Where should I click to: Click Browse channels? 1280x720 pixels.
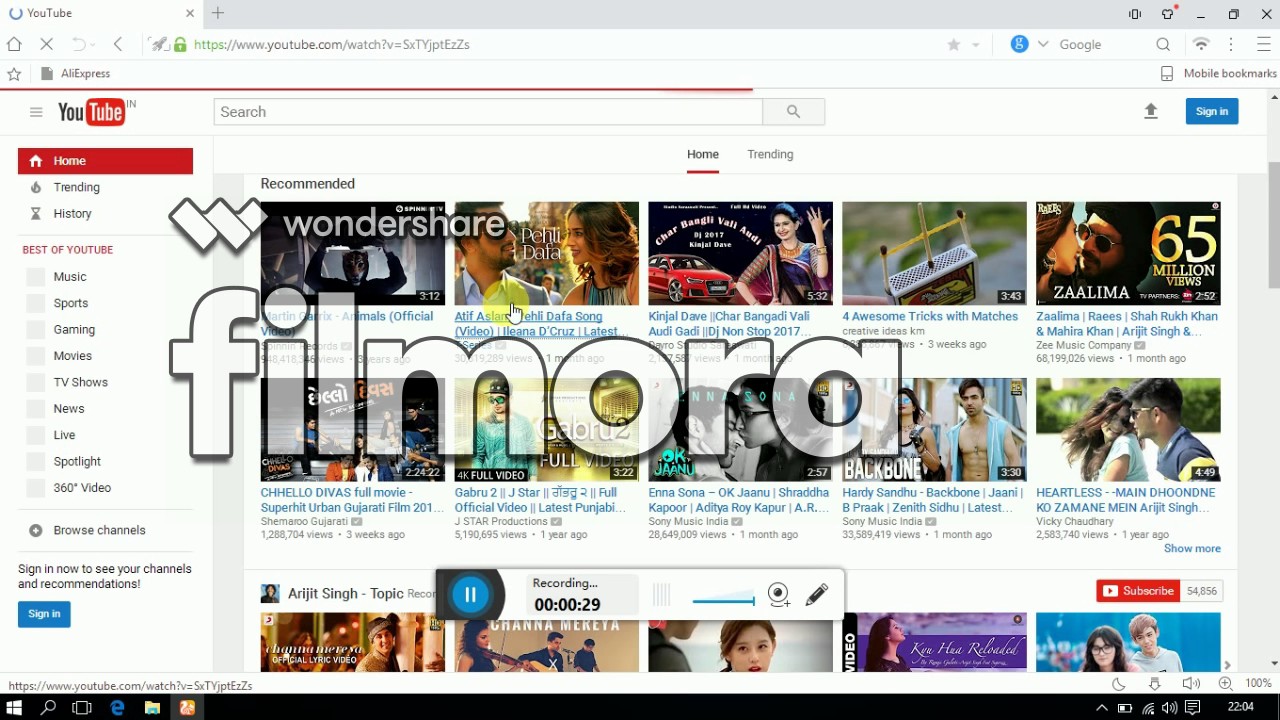99,530
